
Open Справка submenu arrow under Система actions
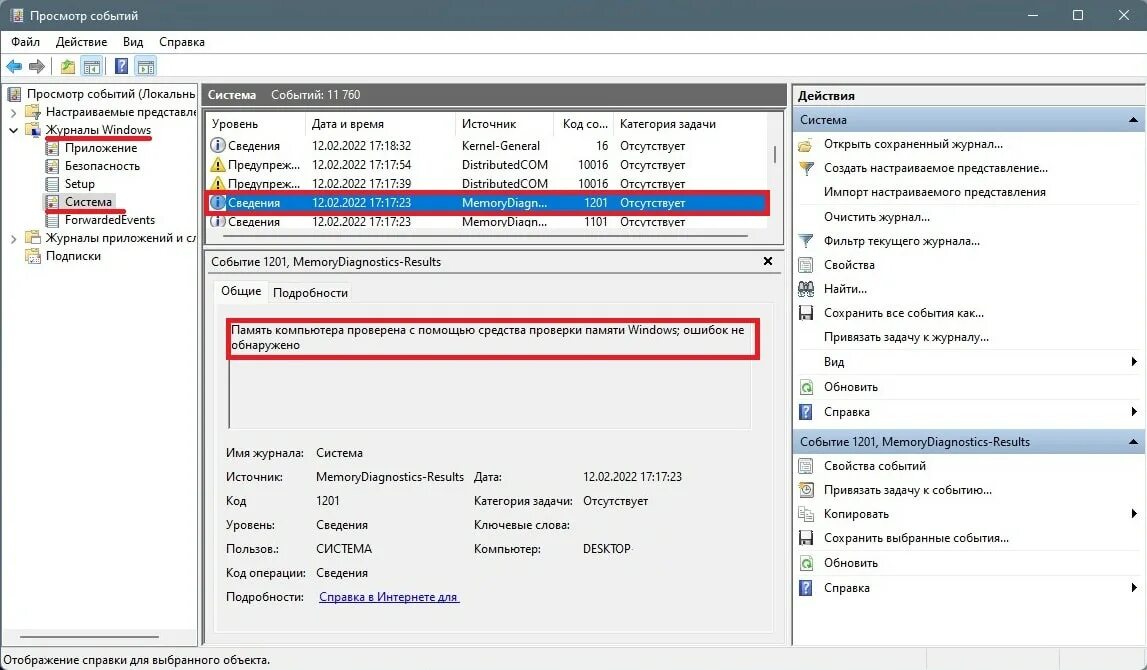click(1134, 412)
